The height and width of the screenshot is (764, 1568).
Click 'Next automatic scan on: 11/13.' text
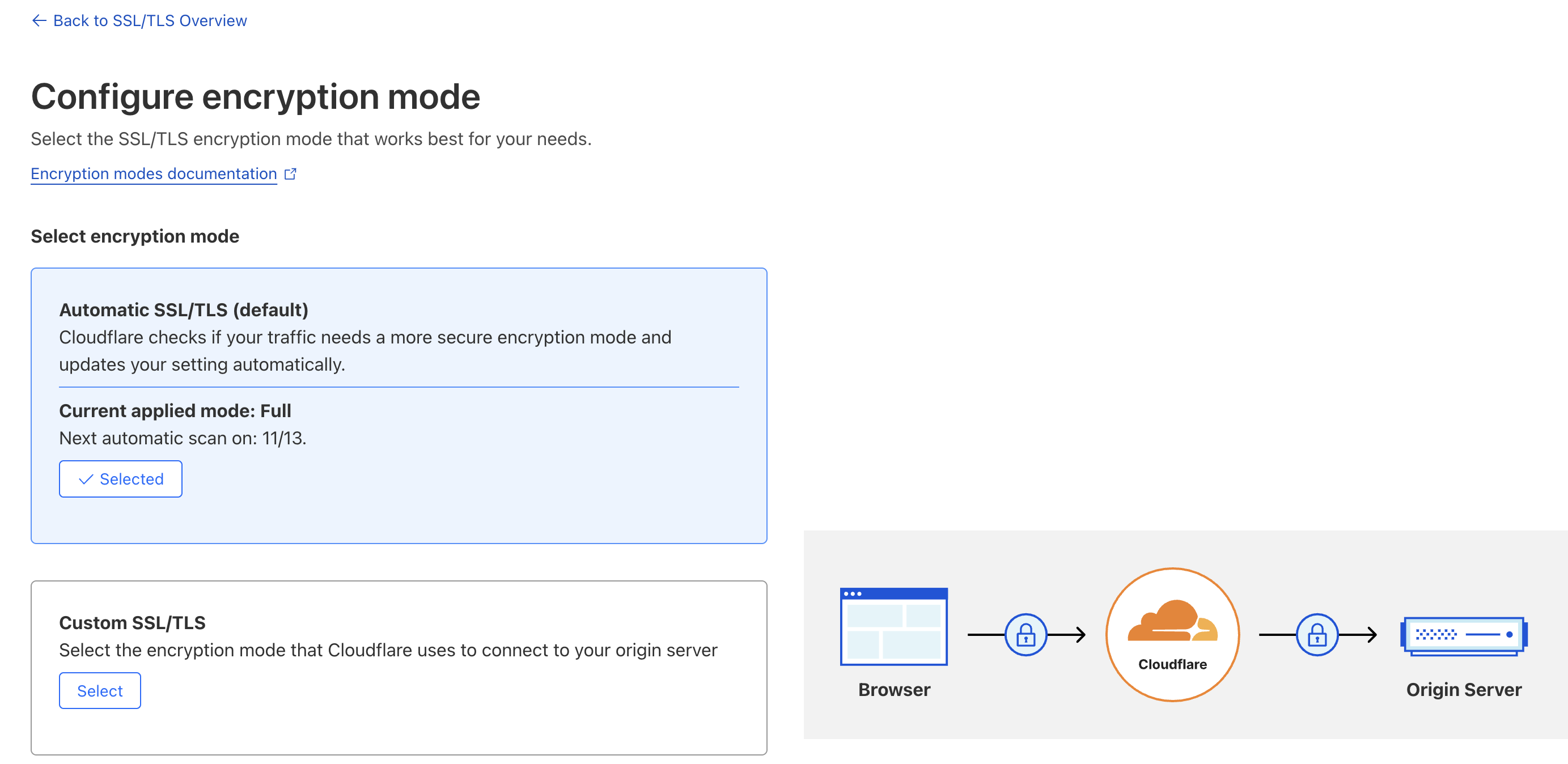pos(183,438)
